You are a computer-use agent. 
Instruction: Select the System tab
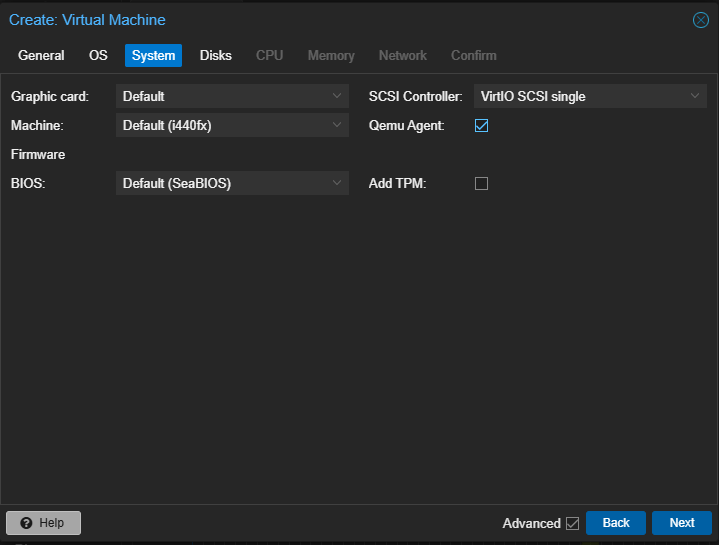(x=153, y=56)
